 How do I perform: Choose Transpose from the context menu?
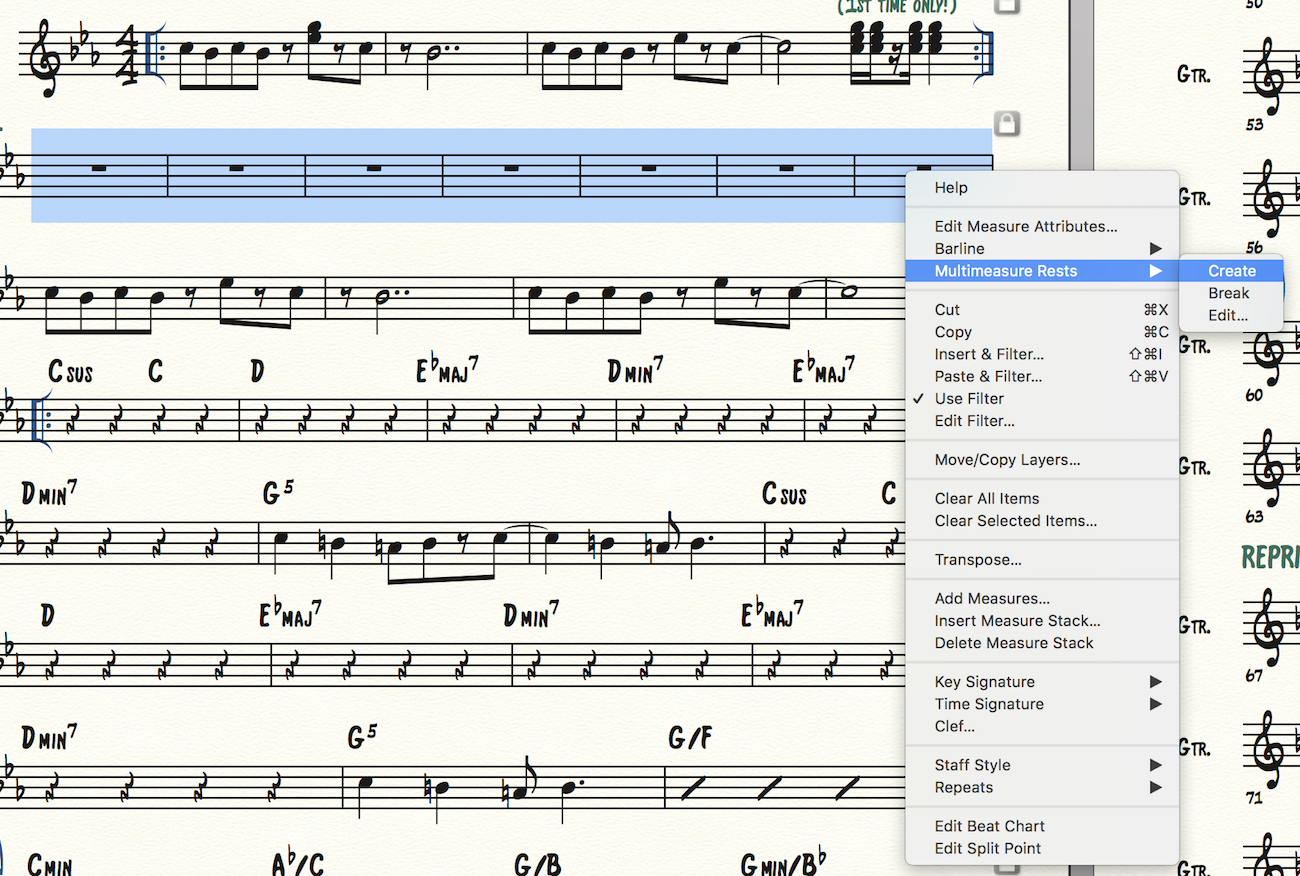977,560
